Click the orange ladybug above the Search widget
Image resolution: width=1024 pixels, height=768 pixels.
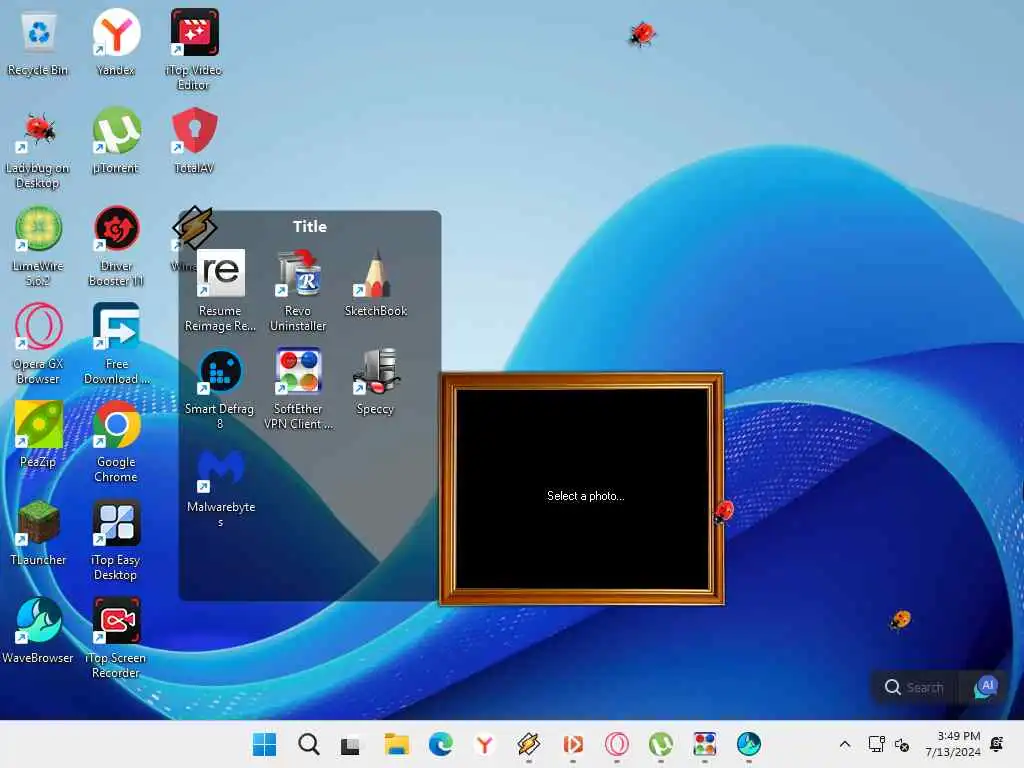[x=900, y=619]
